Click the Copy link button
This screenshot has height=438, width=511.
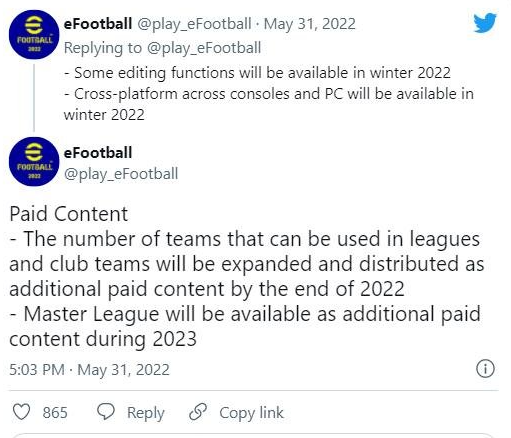pyautogui.click(x=251, y=413)
